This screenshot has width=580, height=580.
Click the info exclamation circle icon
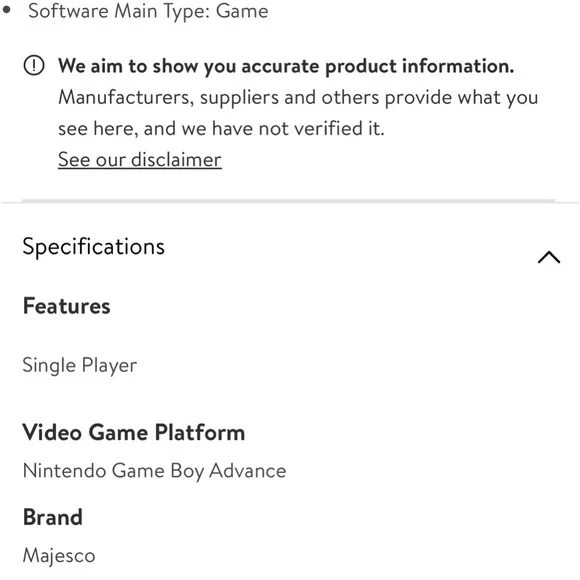click(x=34, y=66)
